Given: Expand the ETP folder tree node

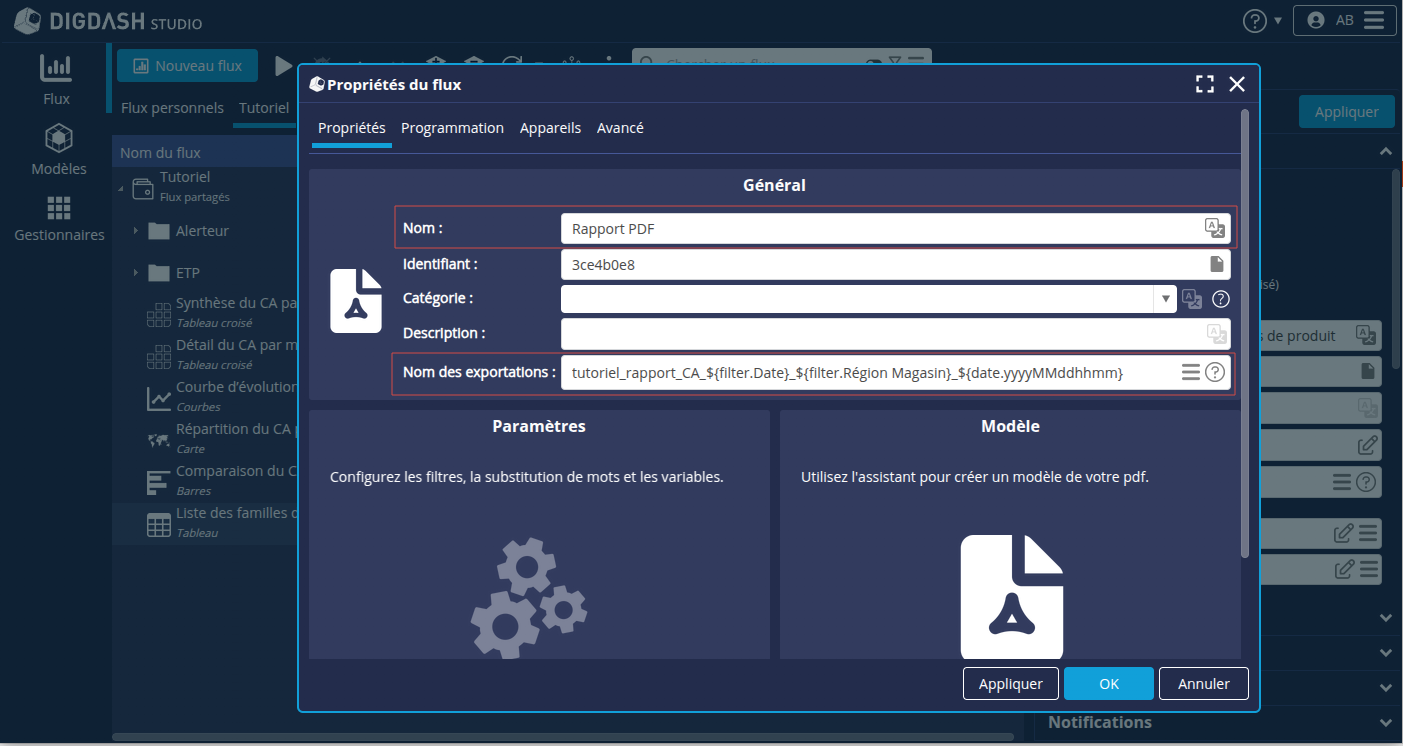Looking at the screenshot, I should [x=135, y=273].
